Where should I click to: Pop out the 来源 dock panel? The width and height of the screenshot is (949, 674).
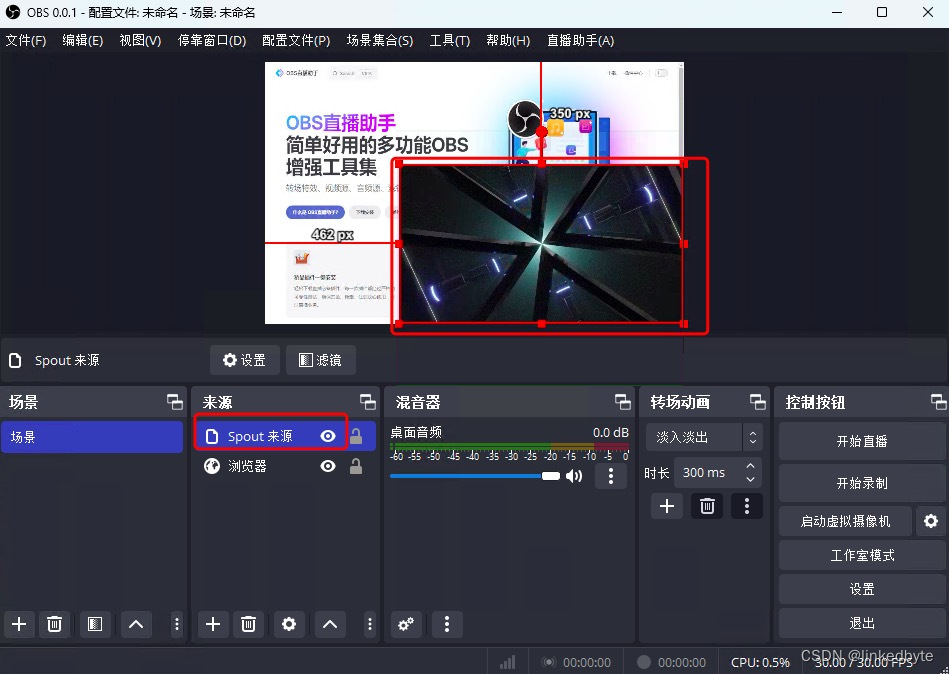(368, 402)
